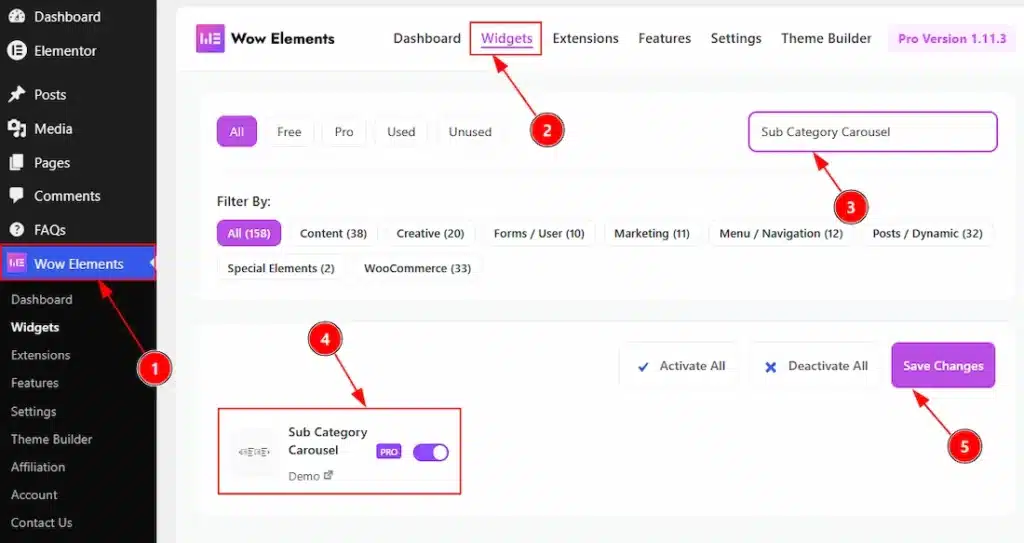Screen dimensions: 1024x543
Task: Toggle the Sub Category Carousel widget switch
Action: coord(431,452)
